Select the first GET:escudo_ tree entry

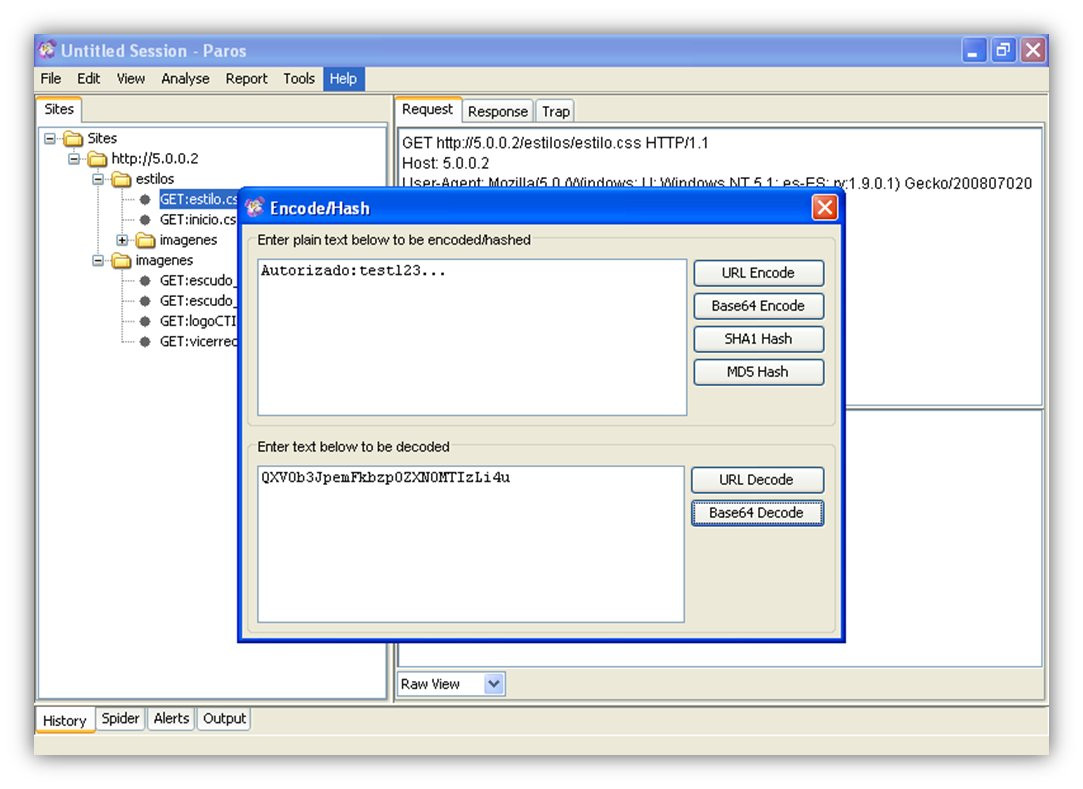click(198, 281)
